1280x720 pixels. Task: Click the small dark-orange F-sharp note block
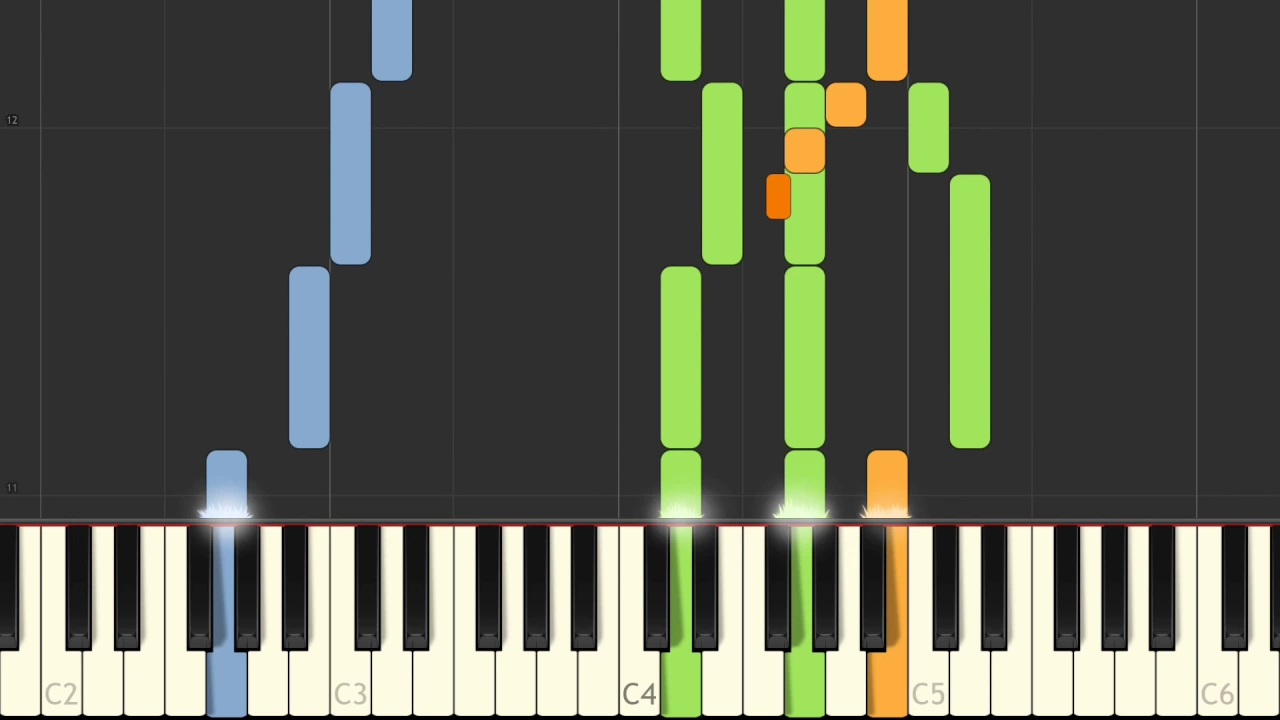point(778,197)
